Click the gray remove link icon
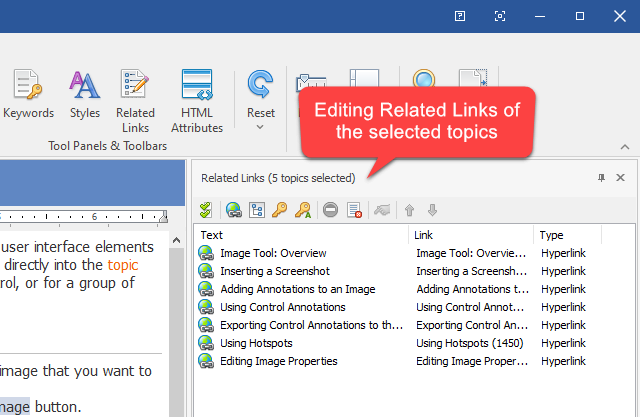 tap(331, 210)
